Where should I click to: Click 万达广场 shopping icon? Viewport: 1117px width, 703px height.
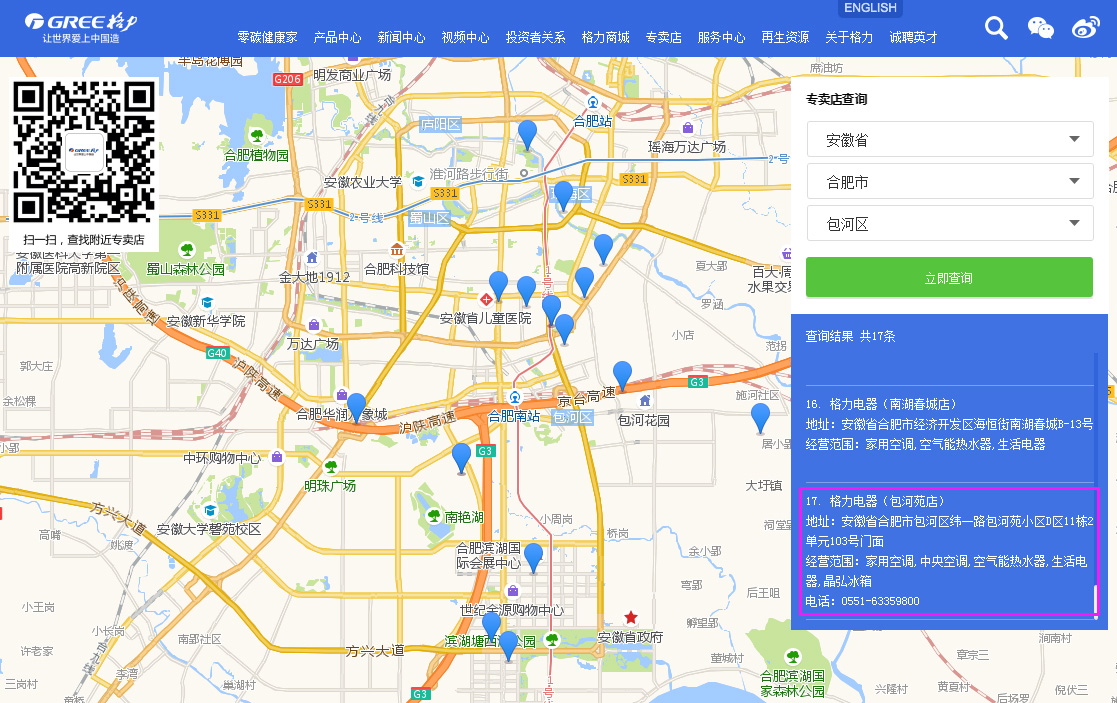pos(313,325)
